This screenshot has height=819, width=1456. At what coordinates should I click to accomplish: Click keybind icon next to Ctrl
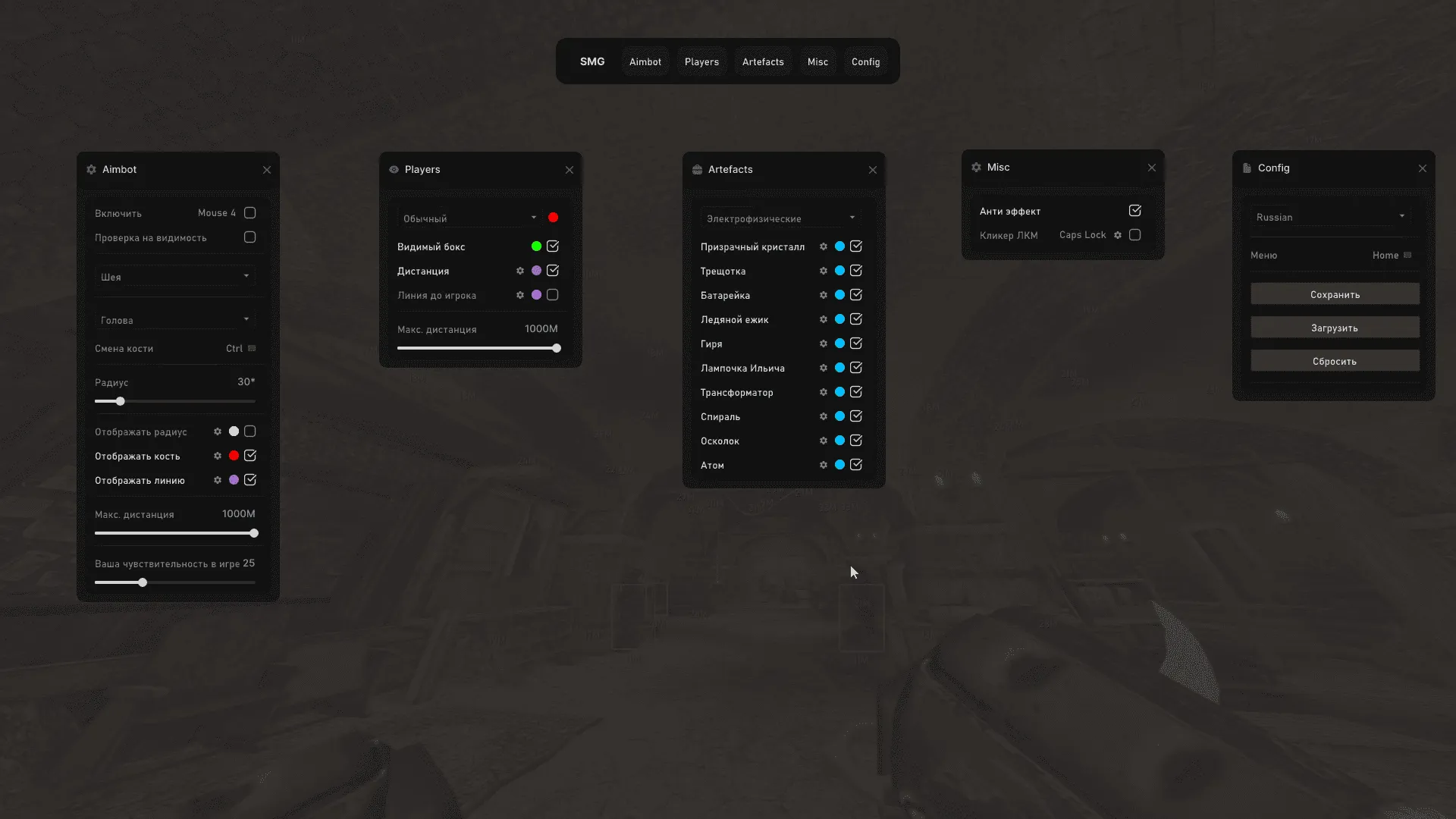(253, 349)
